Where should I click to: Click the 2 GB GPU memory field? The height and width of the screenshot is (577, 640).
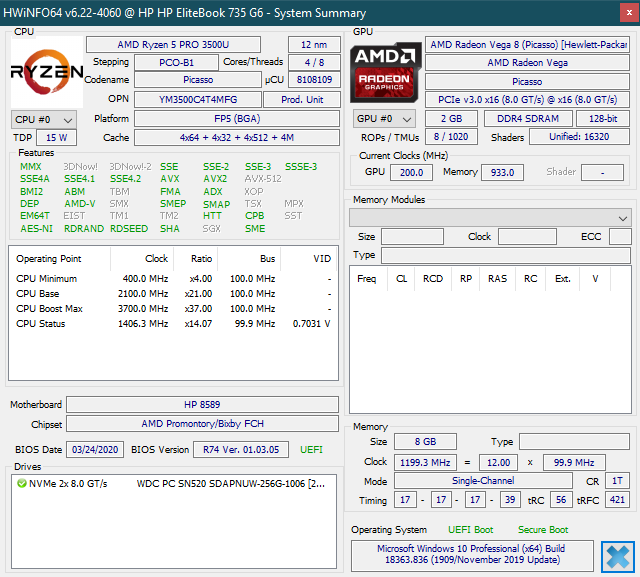coord(451,119)
